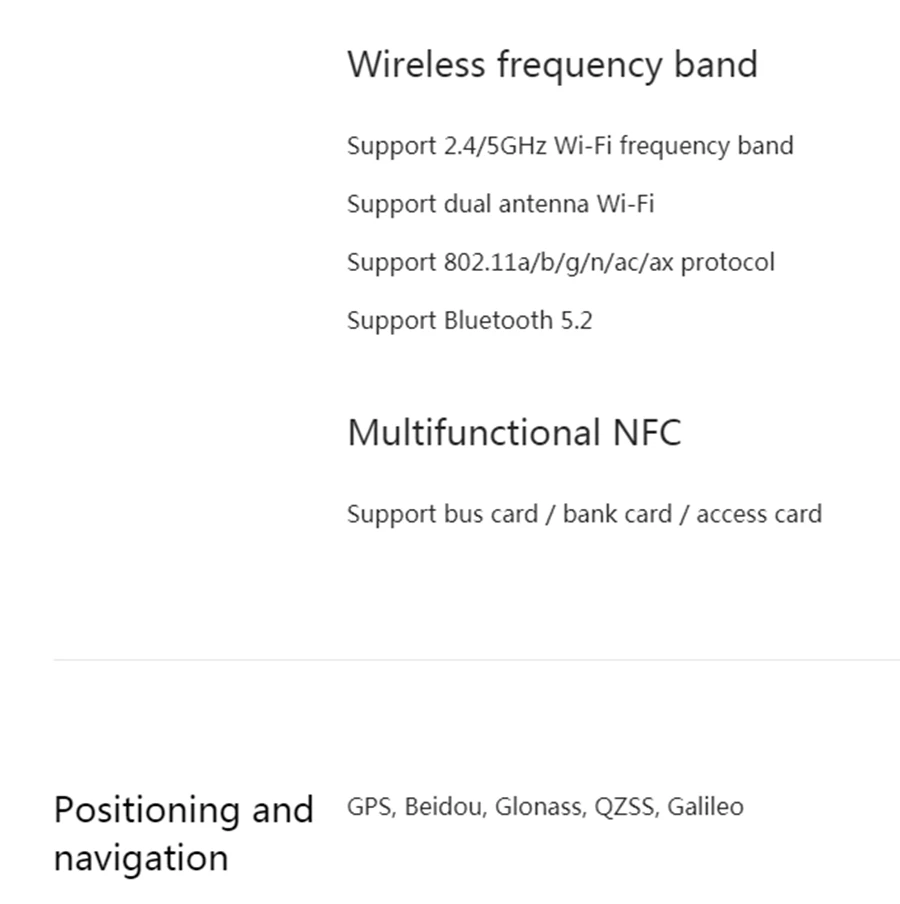Click the horizontal divider line
This screenshot has height=904, width=900.
(476, 659)
